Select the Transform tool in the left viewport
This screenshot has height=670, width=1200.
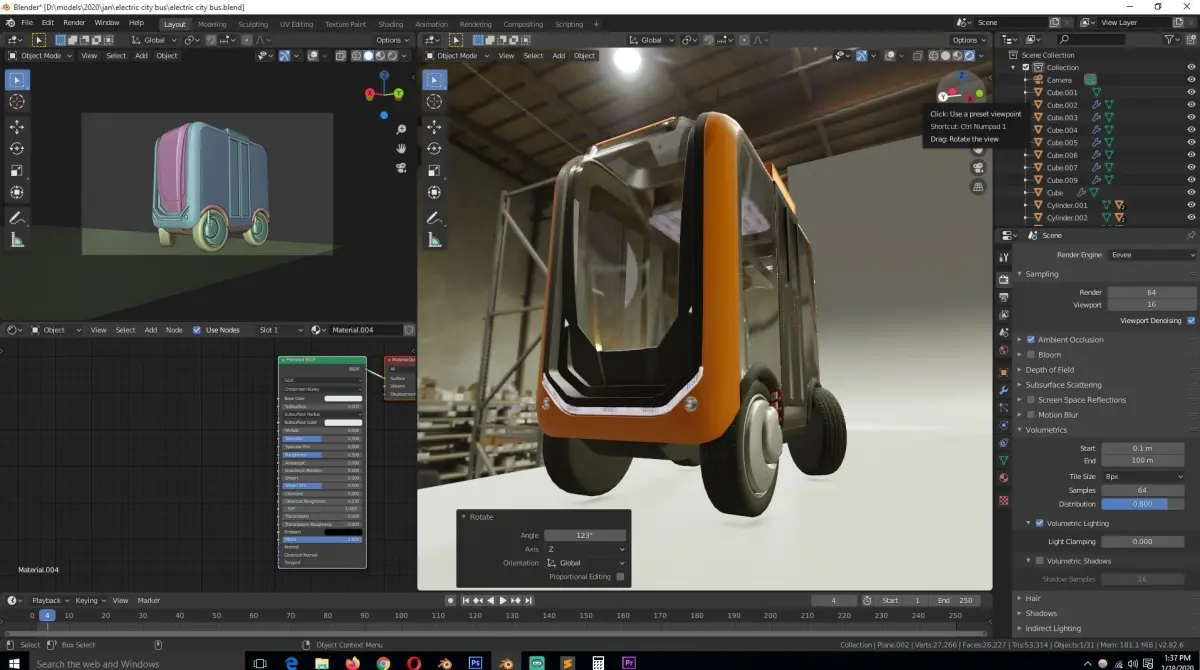[x=17, y=192]
